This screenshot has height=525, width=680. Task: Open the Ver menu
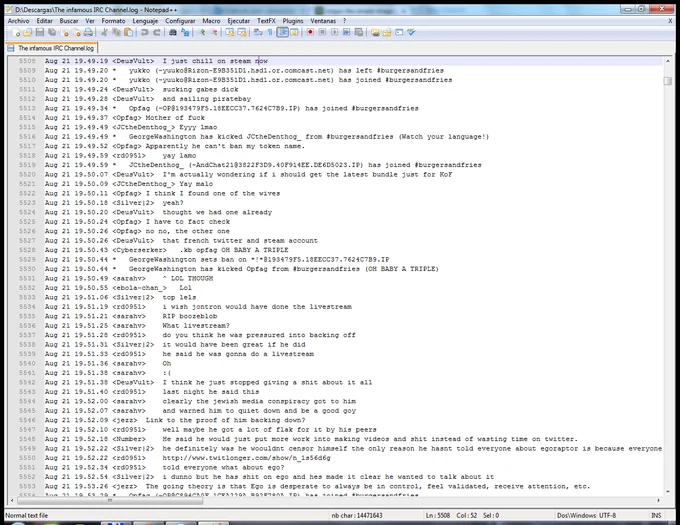90,21
